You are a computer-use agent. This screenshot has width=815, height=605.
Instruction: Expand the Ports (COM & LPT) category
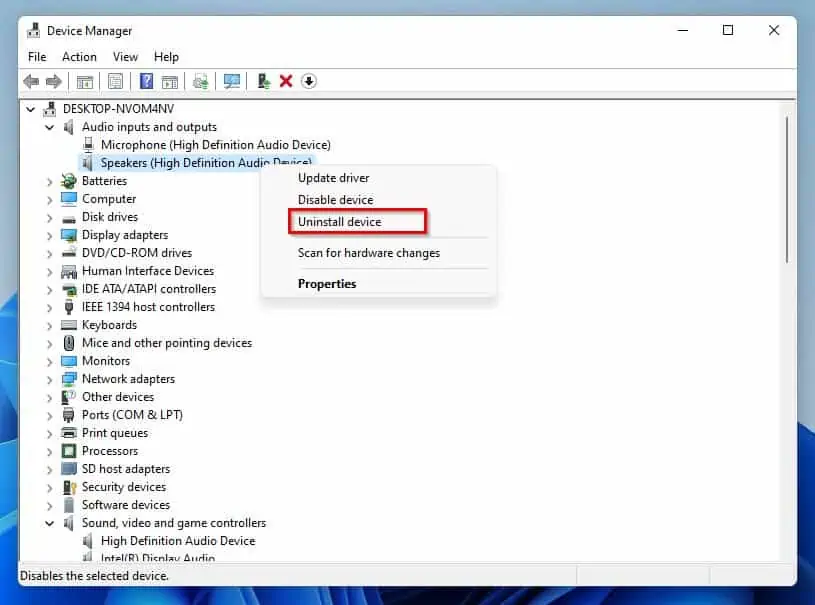coord(49,415)
